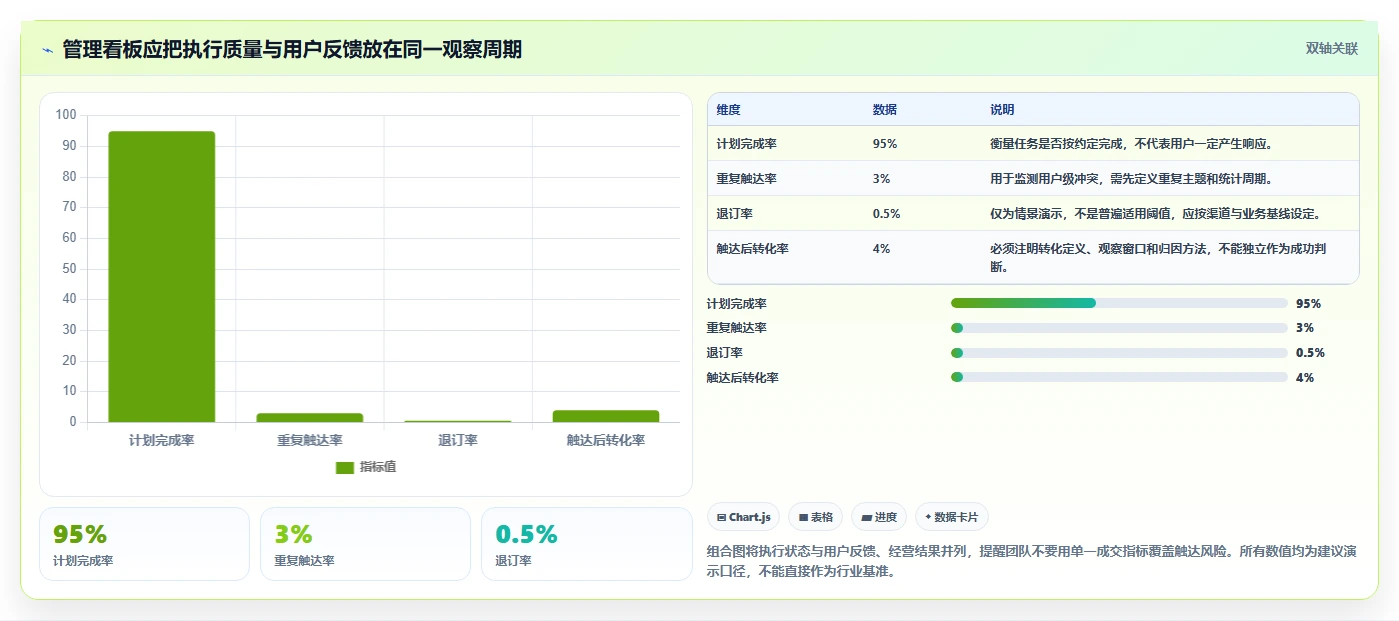The height and width of the screenshot is (621, 1399).
Task: Open the 95% 计划完成率 data card
Action: 144,544
